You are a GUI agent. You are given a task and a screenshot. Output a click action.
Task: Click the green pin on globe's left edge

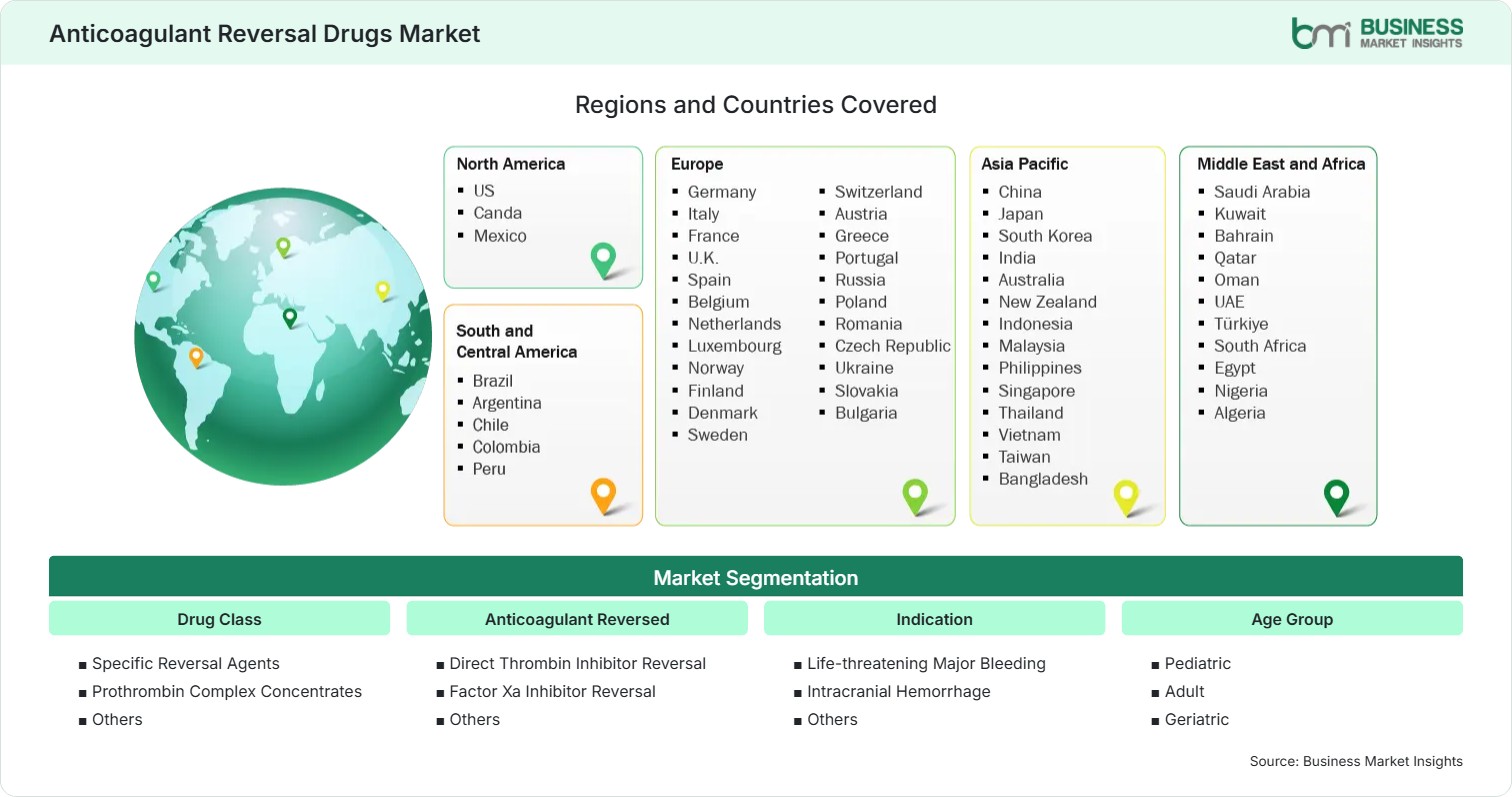(153, 281)
